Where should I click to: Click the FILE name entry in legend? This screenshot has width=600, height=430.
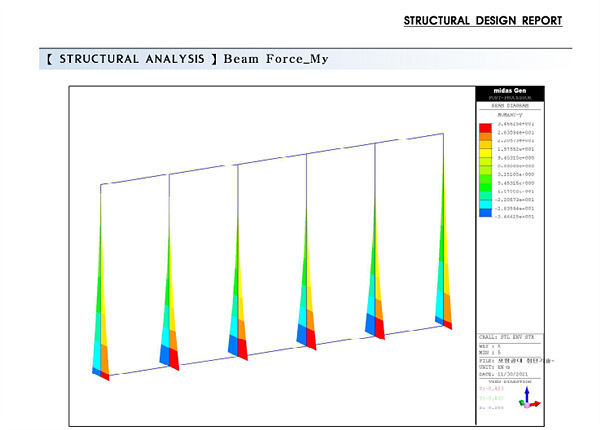517,360
